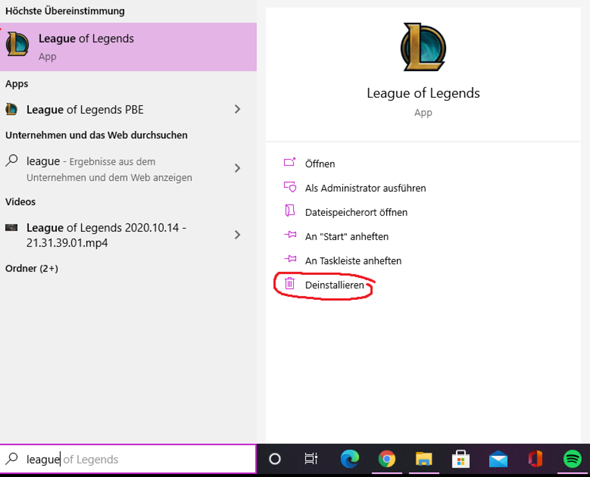
Task: Click the search box containing league
Action: point(128,459)
